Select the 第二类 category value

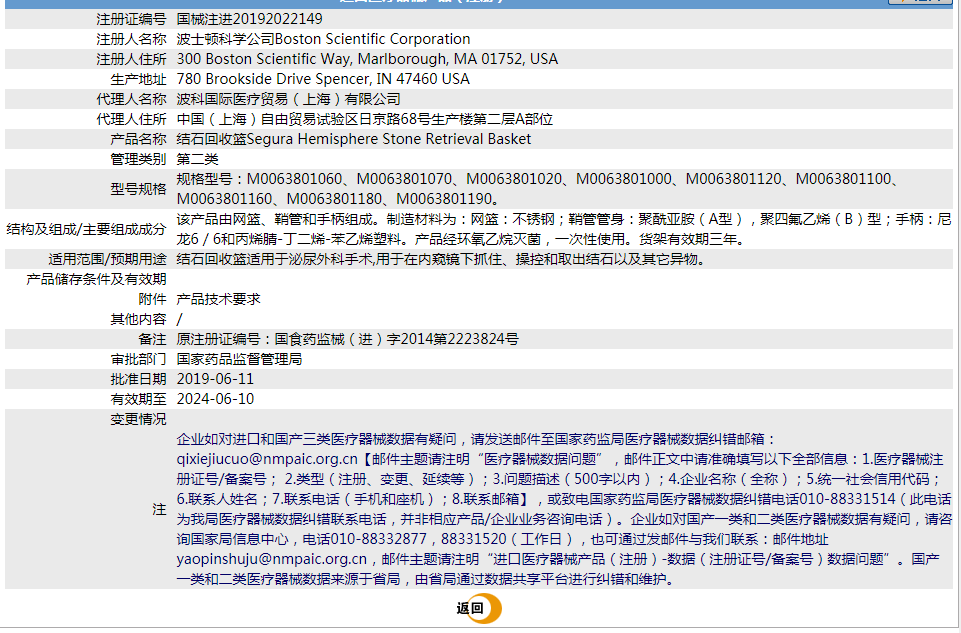(x=197, y=159)
